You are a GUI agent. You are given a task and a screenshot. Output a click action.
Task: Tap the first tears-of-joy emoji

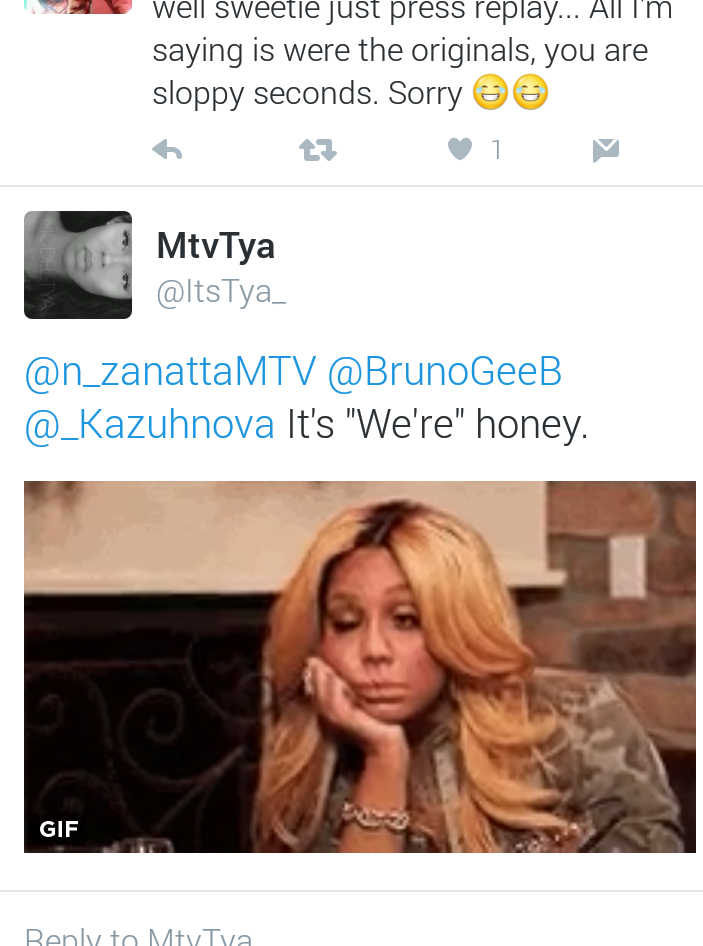pyautogui.click(x=490, y=92)
